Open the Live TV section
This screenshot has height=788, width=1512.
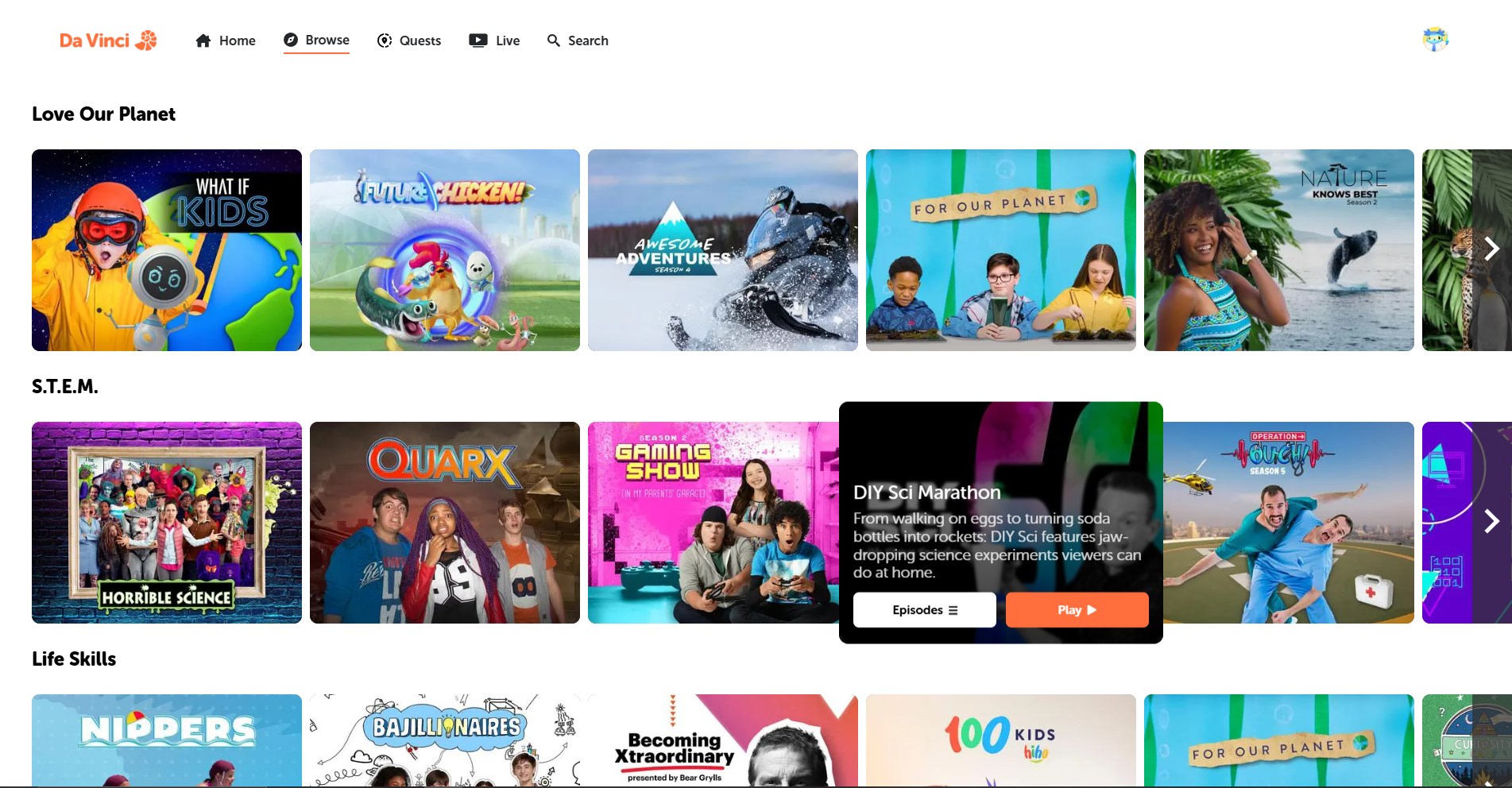point(494,41)
